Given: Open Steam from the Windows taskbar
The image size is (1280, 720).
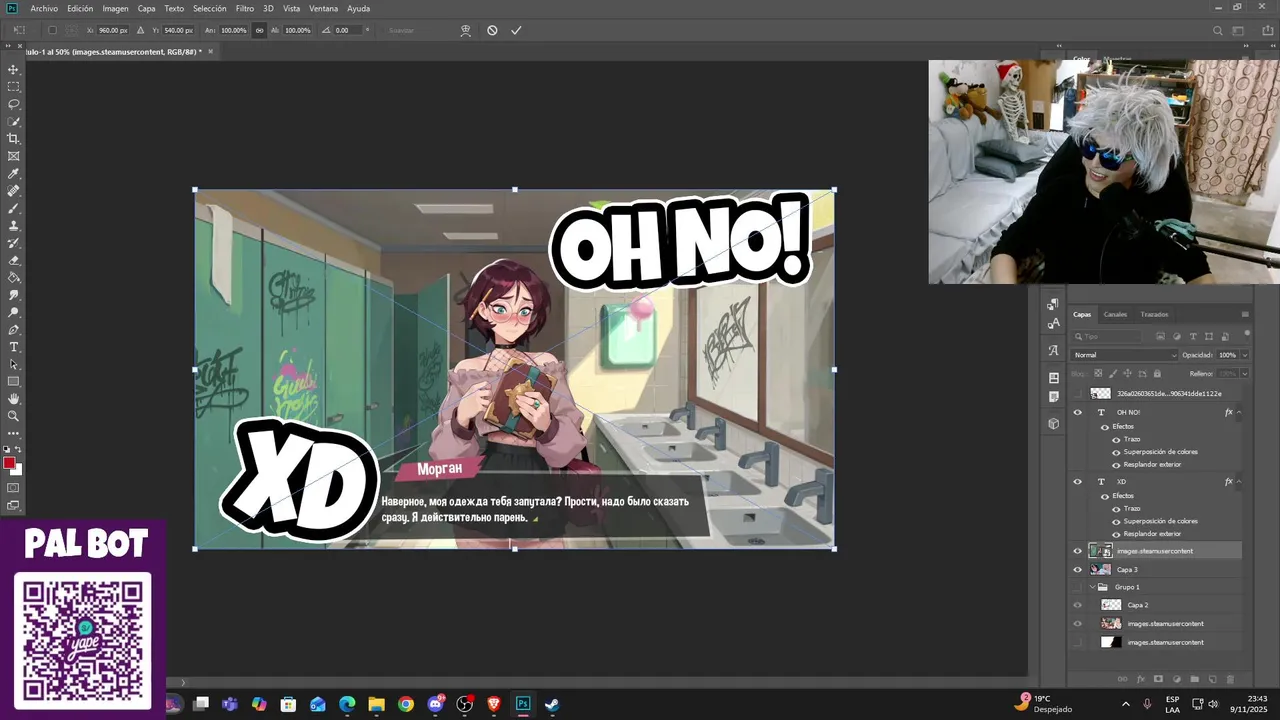Looking at the screenshot, I should 551,704.
